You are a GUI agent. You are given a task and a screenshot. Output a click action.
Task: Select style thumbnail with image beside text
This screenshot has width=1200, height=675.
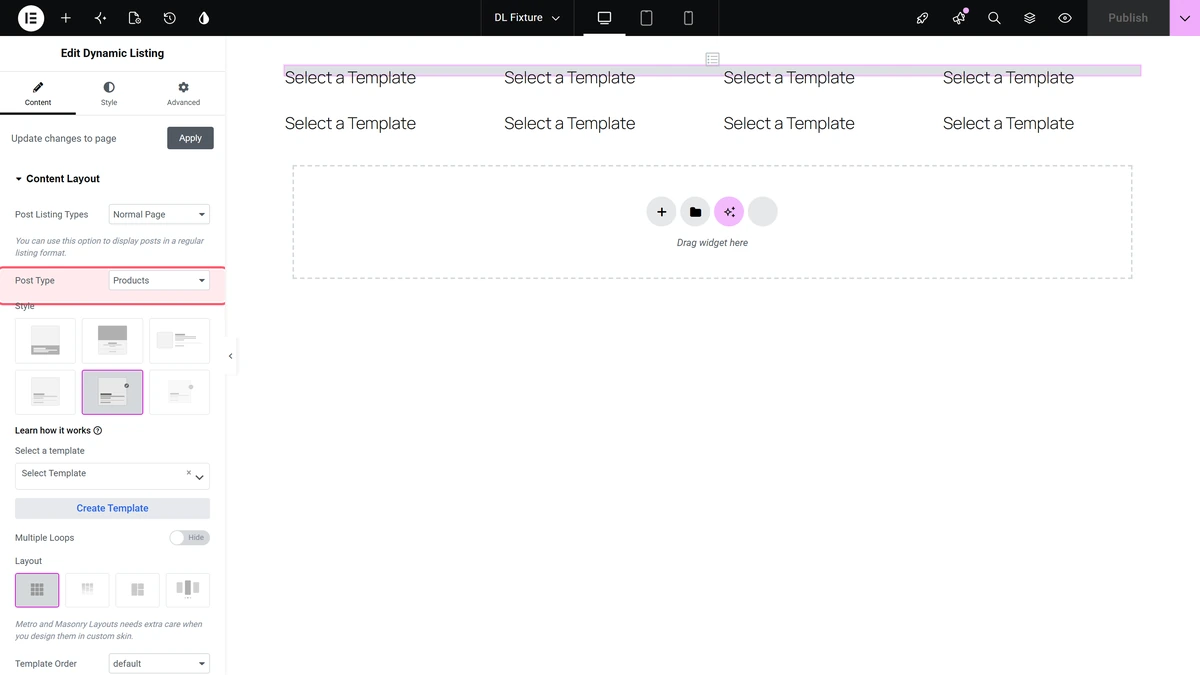pyautogui.click(x=180, y=341)
